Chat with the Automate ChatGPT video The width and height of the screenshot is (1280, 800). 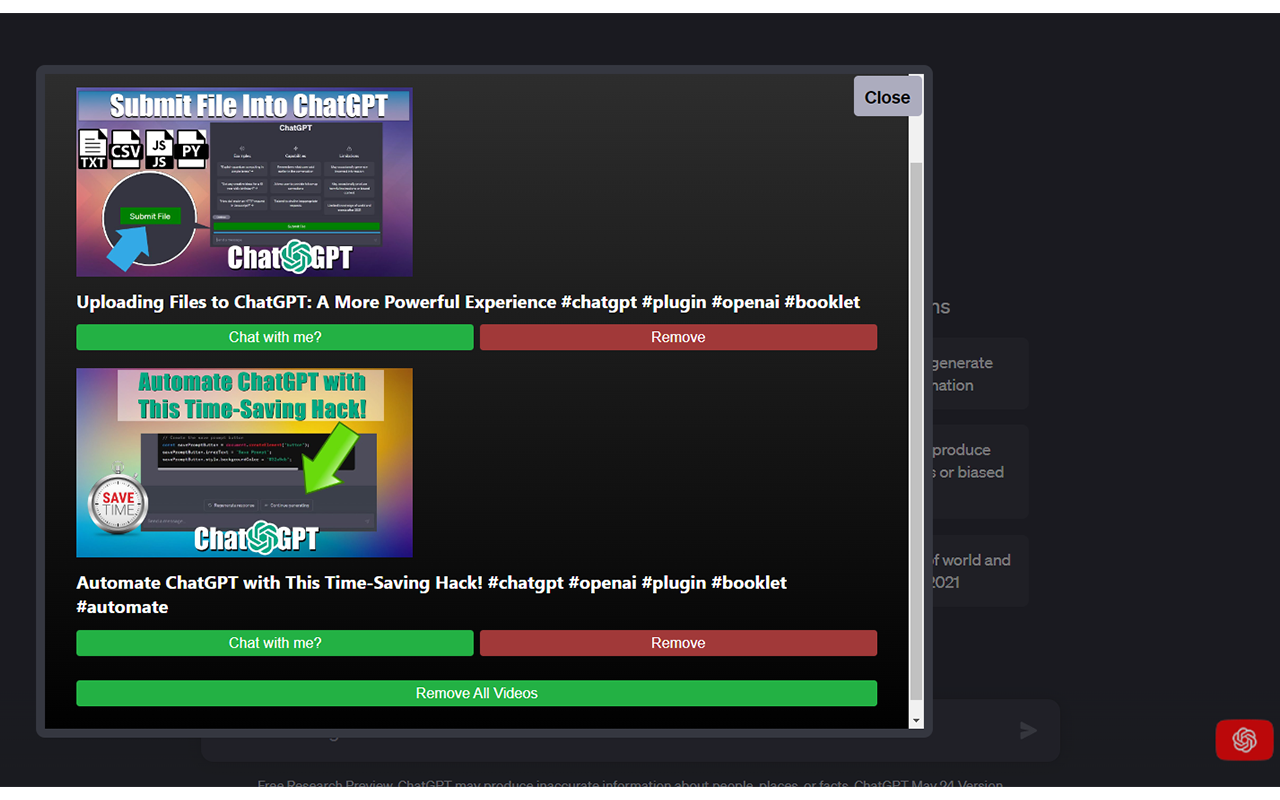(275, 643)
